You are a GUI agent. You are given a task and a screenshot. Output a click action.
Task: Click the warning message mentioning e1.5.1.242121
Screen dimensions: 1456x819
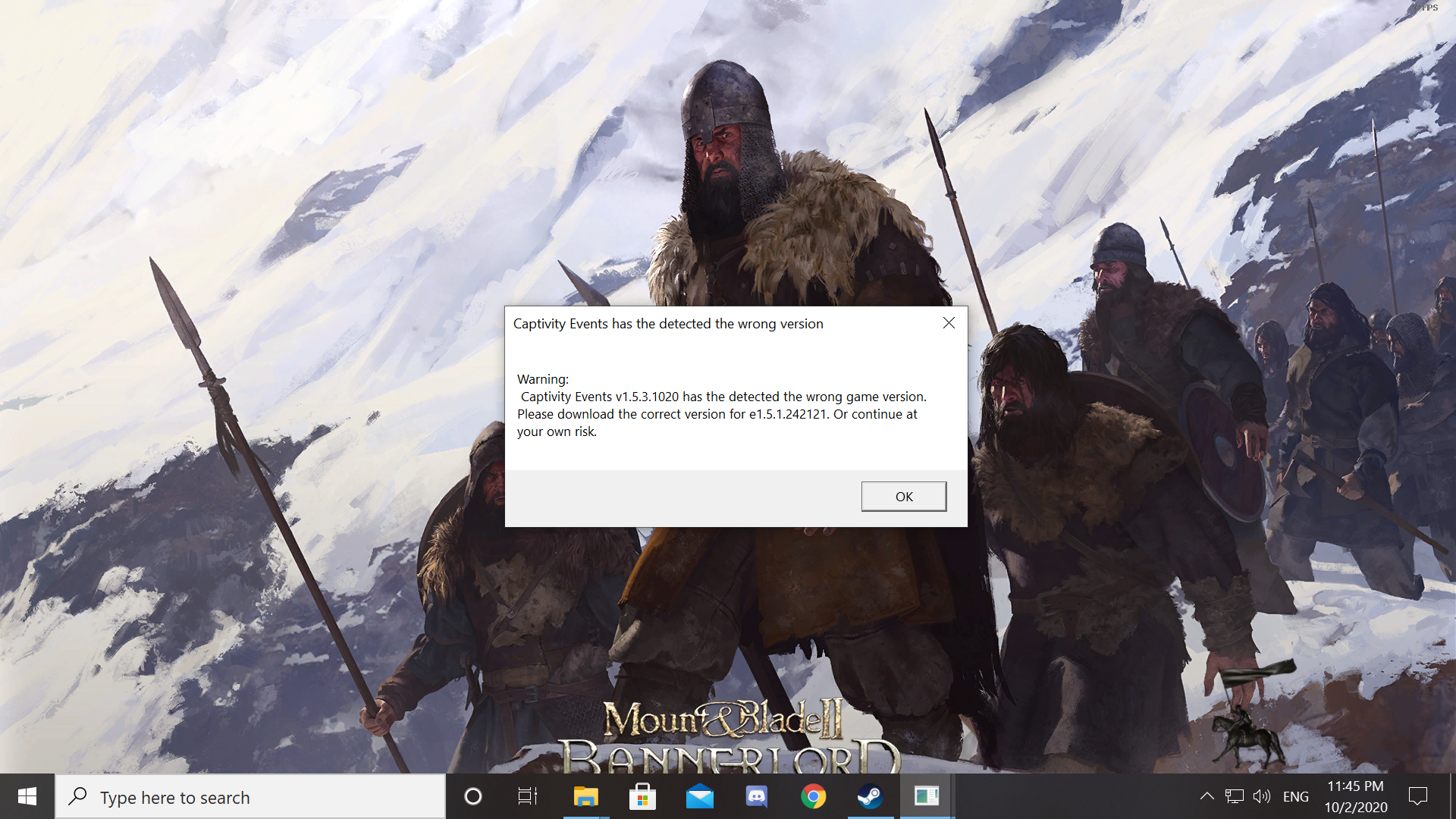(721, 406)
